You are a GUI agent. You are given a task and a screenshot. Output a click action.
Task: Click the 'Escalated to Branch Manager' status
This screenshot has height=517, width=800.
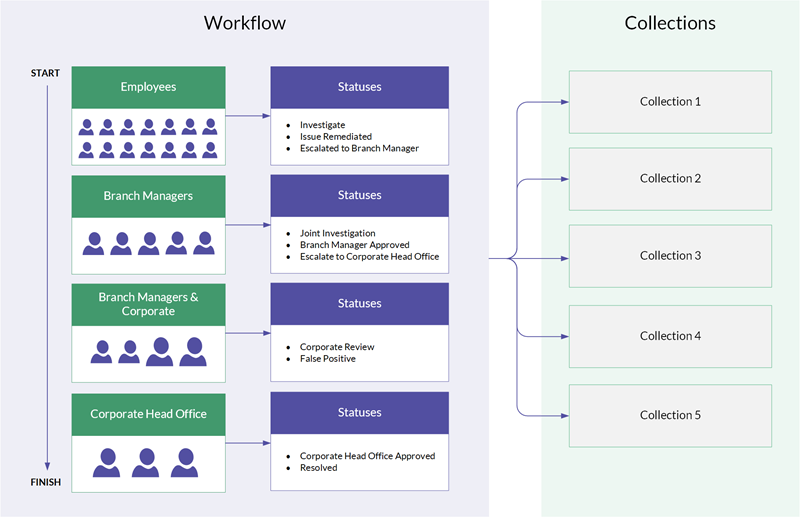pos(359,148)
